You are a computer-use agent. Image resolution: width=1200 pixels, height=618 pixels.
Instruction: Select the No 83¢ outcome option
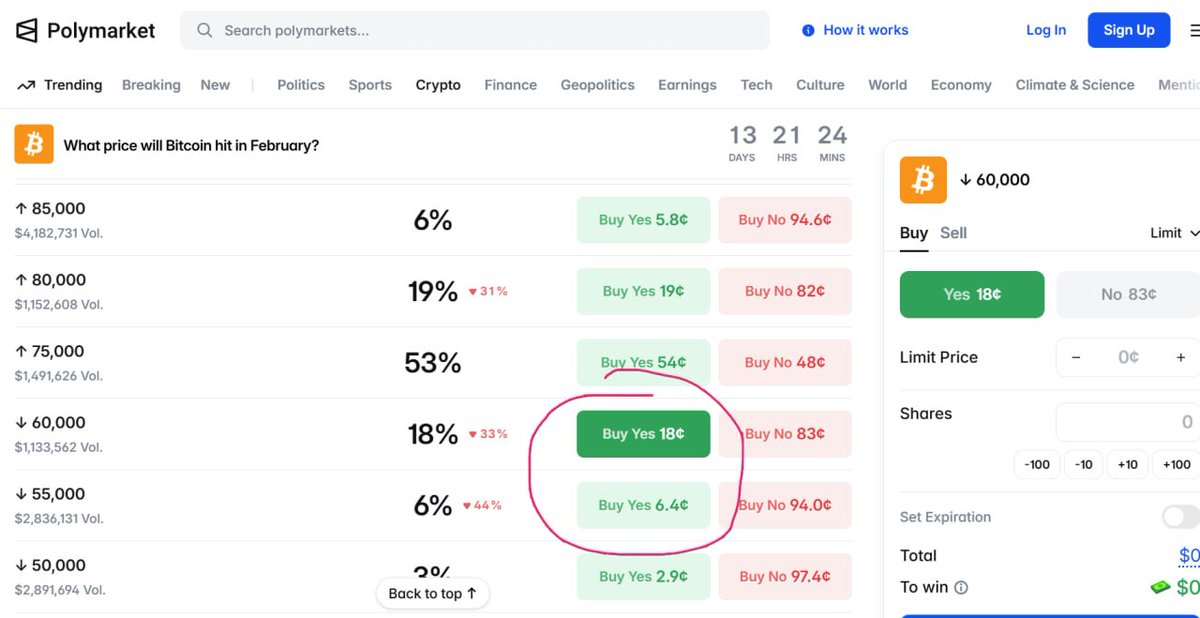pos(1128,294)
